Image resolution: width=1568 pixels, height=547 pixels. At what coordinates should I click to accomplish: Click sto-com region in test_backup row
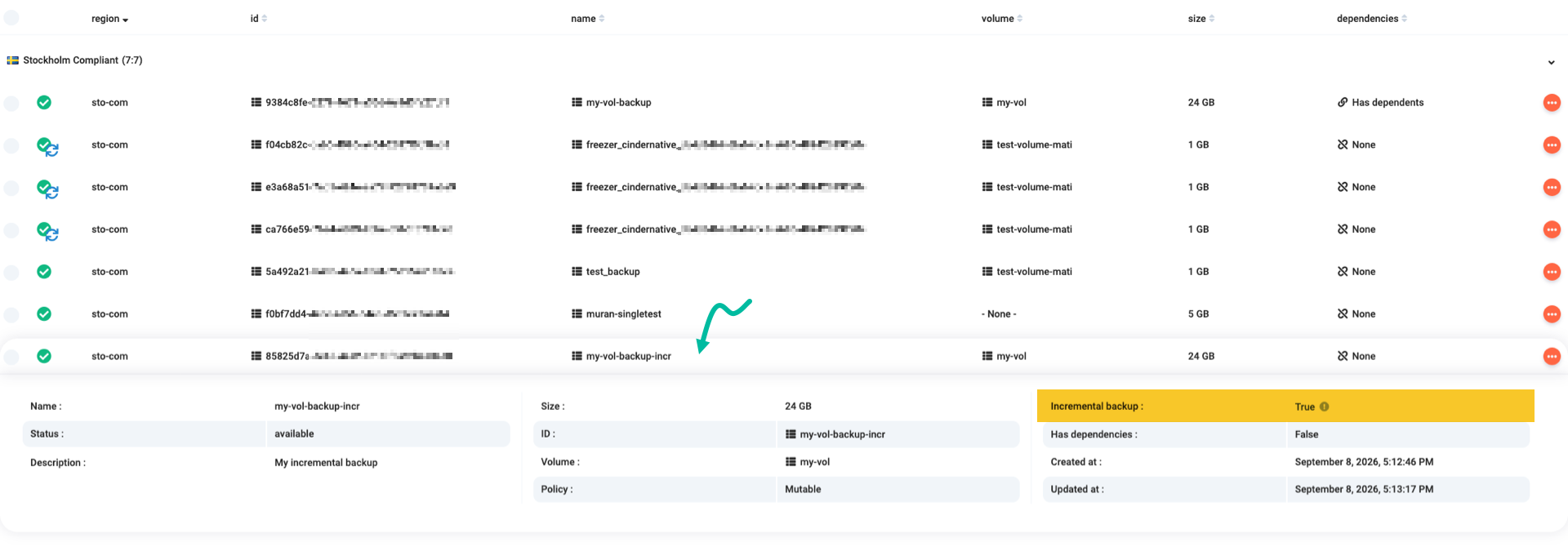109,272
